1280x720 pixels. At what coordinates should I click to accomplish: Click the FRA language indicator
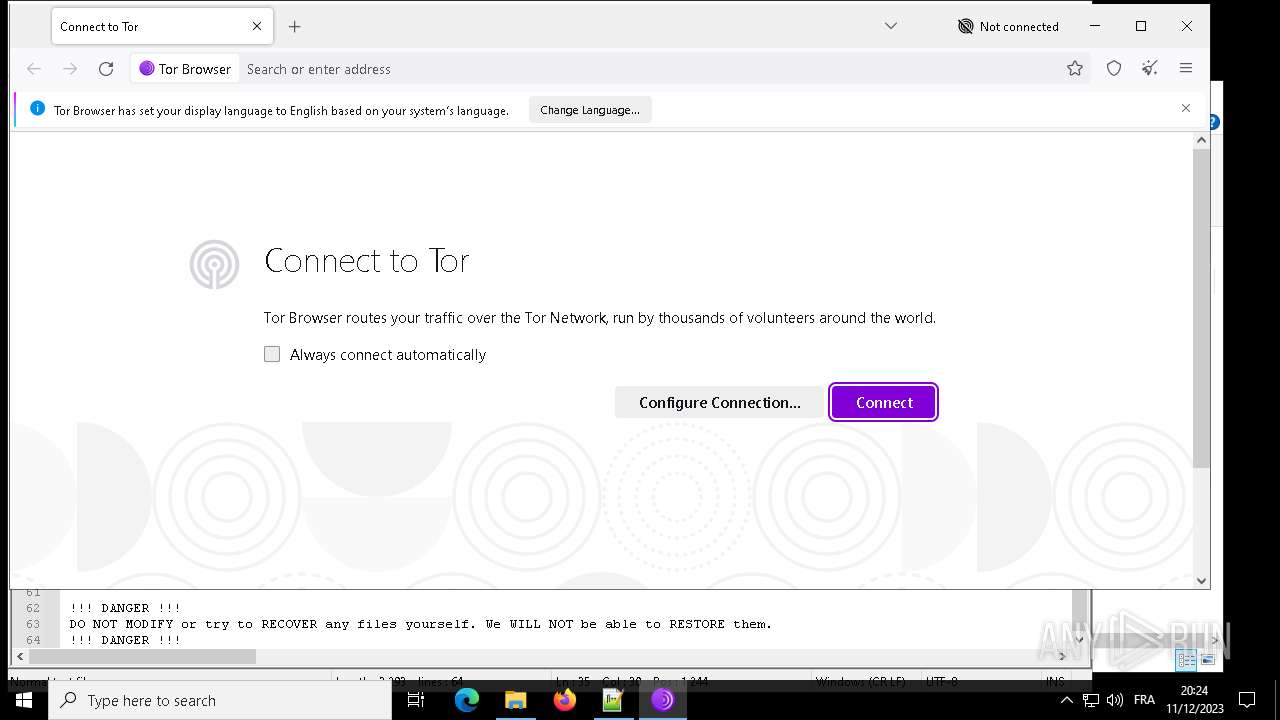pyautogui.click(x=1144, y=700)
